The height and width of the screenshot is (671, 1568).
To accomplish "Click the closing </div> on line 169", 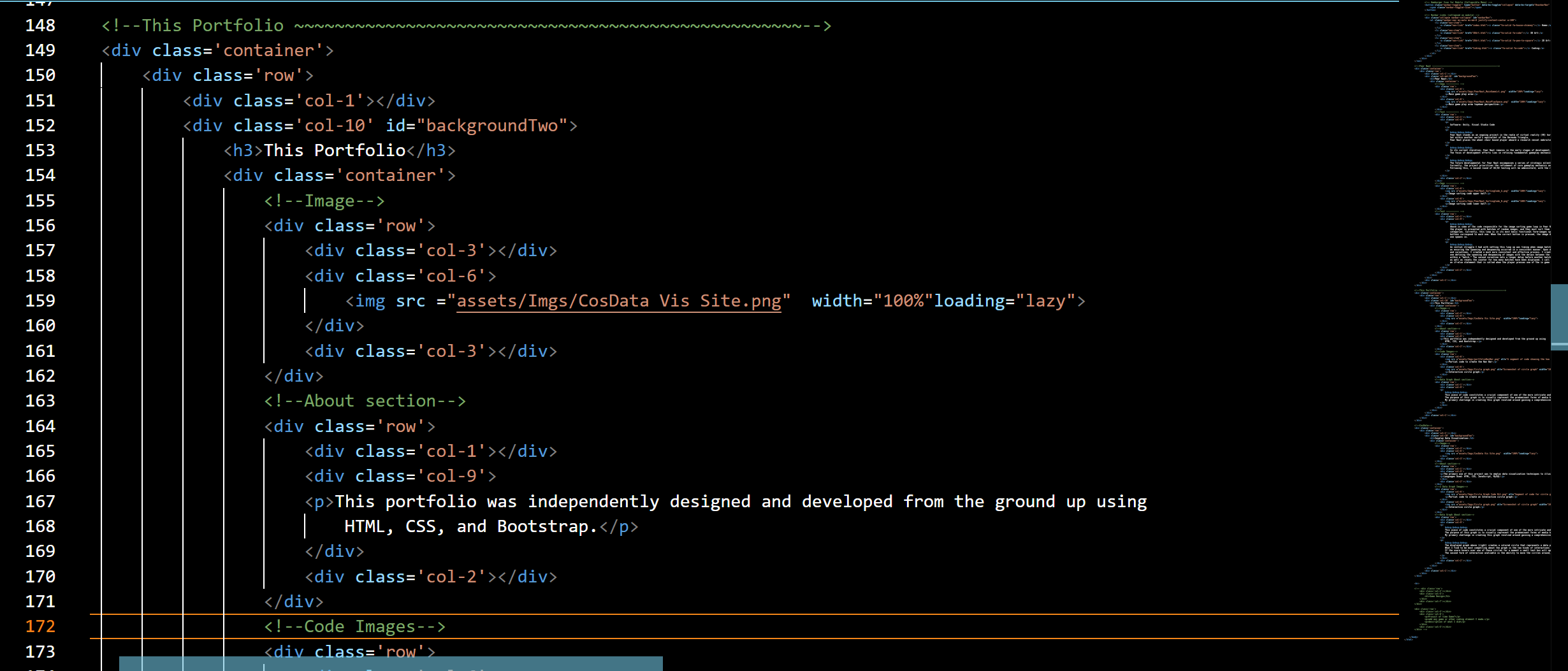I will [335, 551].
